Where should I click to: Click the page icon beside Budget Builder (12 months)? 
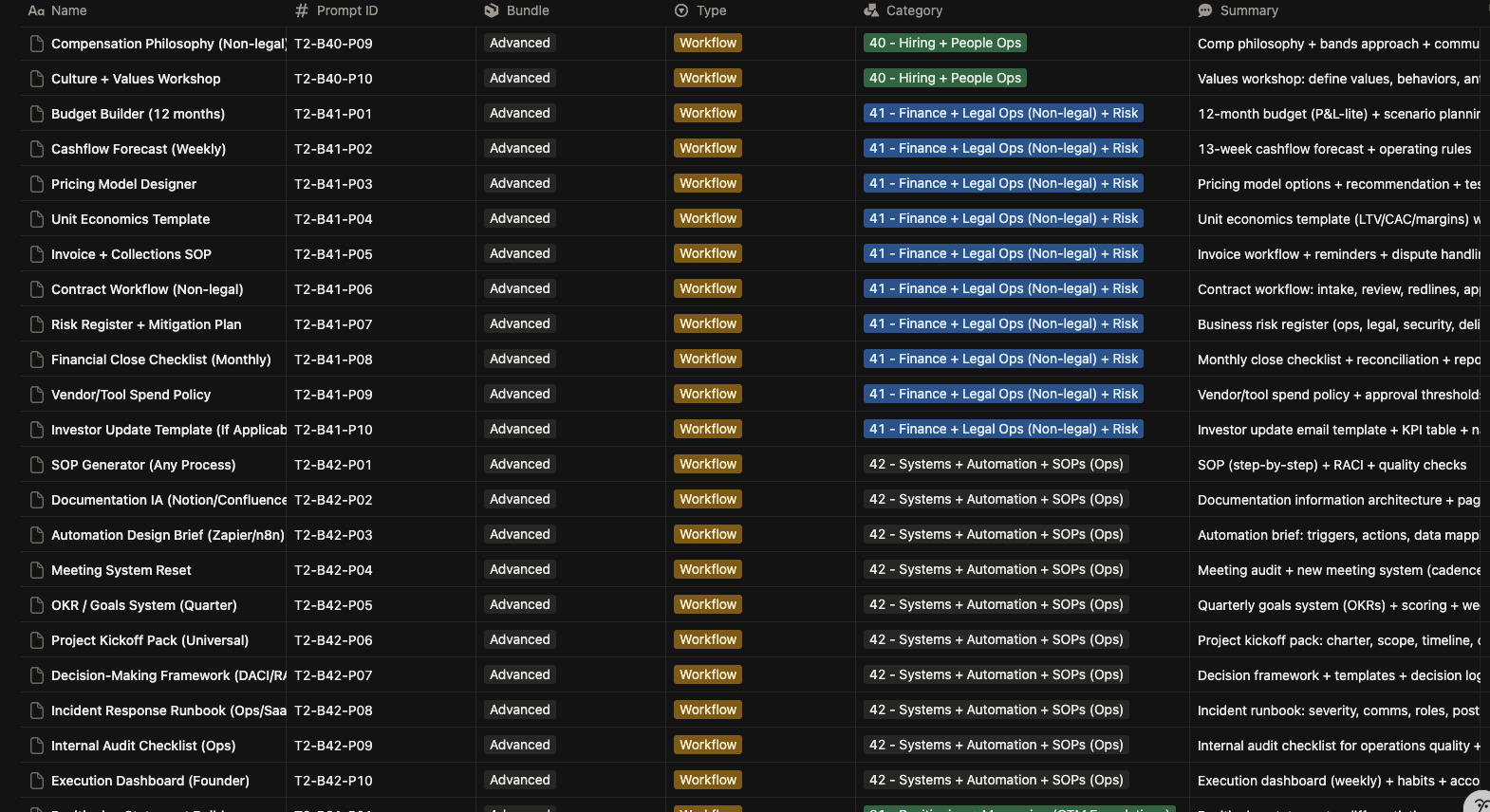(37, 114)
